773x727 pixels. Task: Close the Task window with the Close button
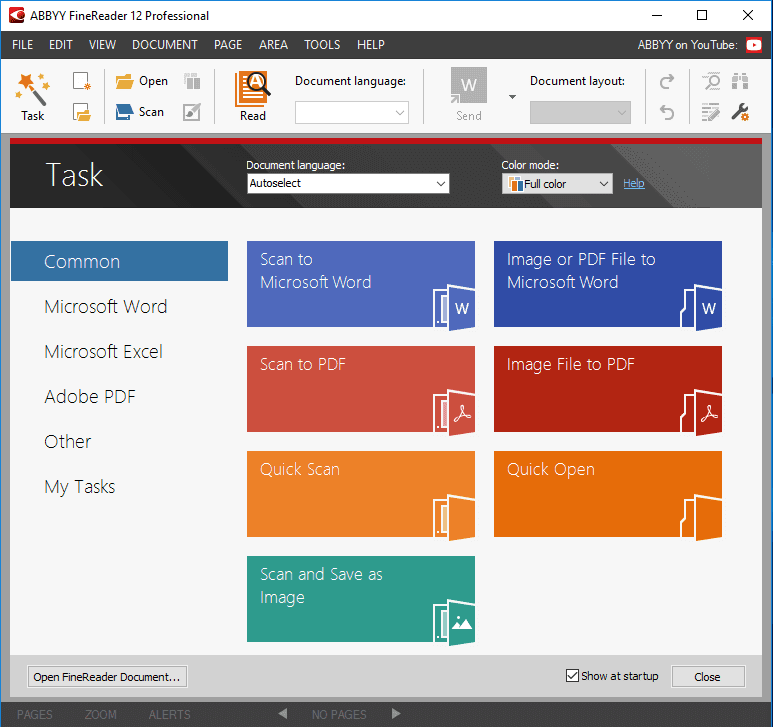pyautogui.click(x=708, y=677)
